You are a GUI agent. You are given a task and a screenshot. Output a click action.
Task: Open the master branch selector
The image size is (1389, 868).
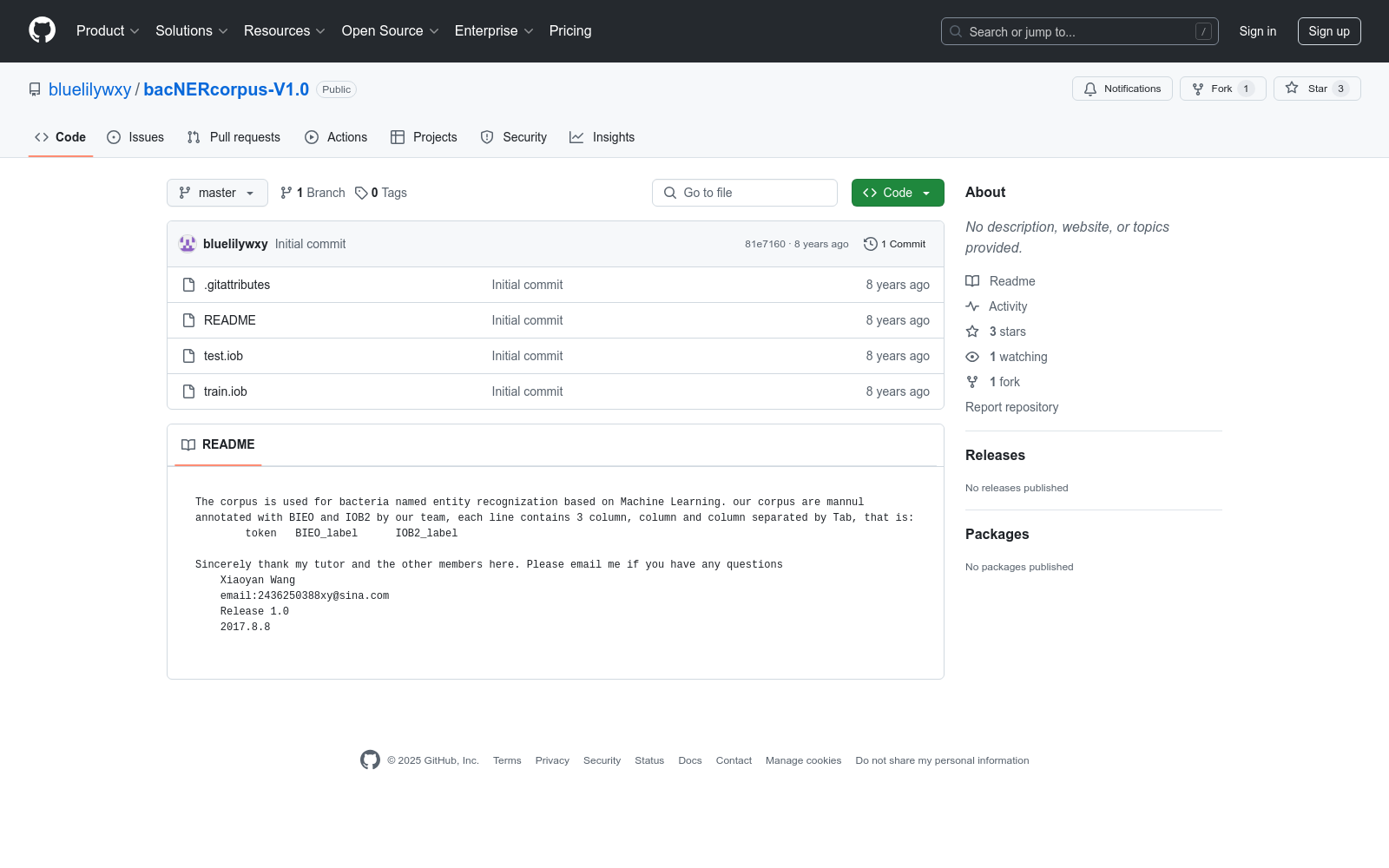coord(217,193)
